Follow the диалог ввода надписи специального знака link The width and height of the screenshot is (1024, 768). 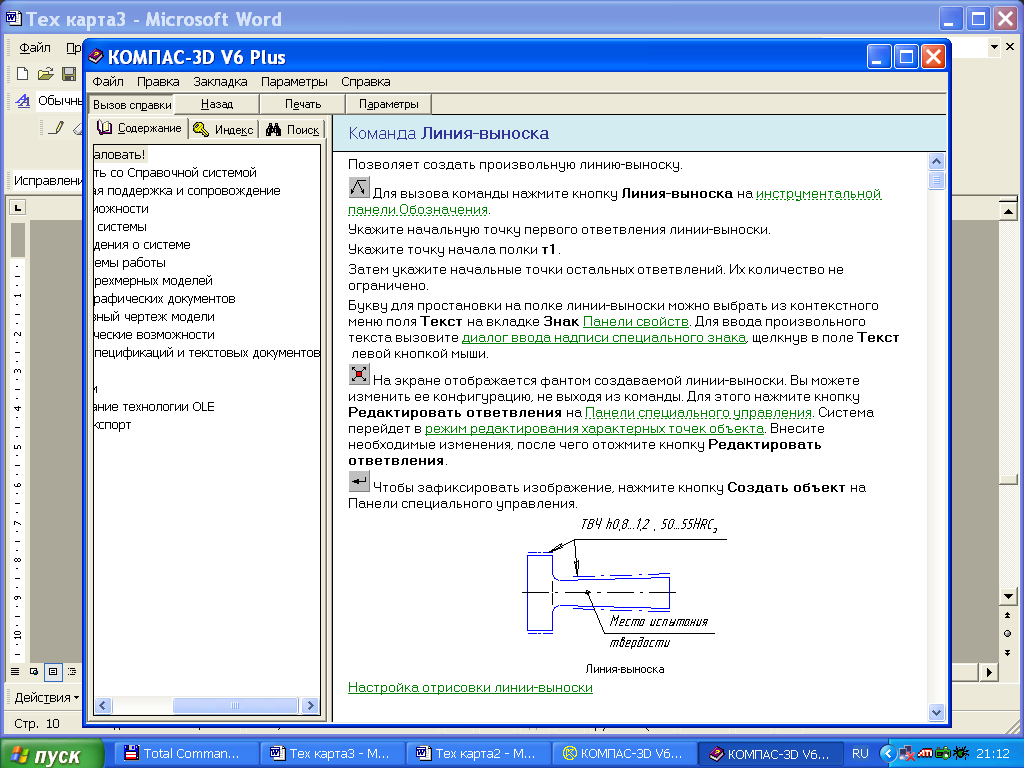pos(603,338)
